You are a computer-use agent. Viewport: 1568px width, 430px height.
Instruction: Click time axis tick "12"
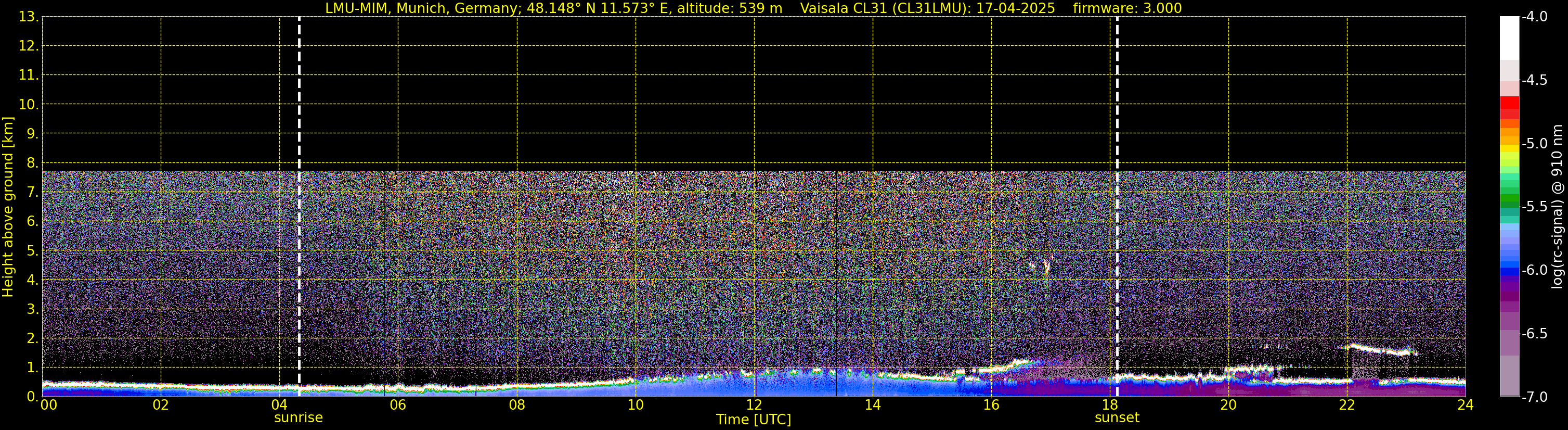754,406
